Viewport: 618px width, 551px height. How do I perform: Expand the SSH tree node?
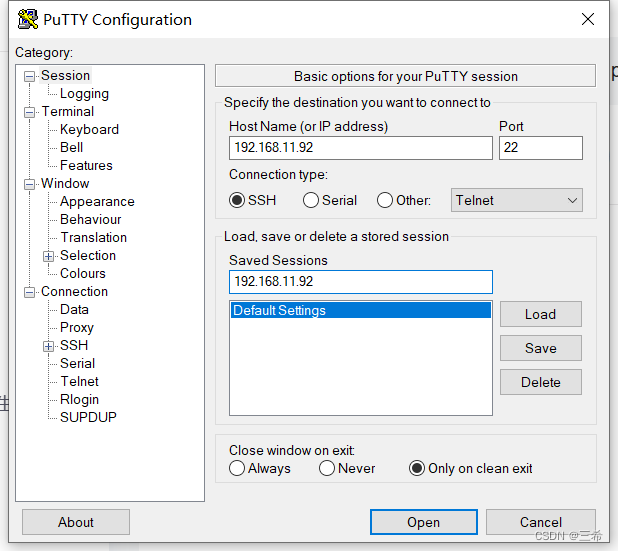coord(48,346)
